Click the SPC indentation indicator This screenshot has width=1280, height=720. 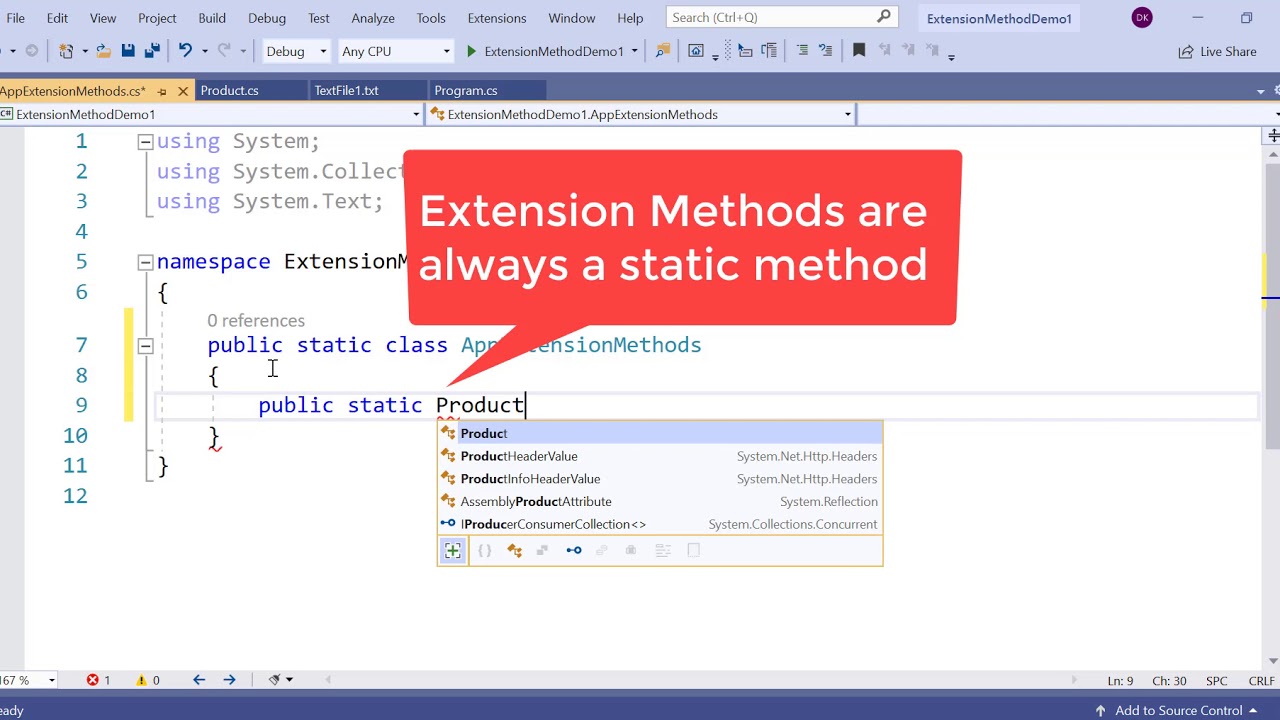1217,680
